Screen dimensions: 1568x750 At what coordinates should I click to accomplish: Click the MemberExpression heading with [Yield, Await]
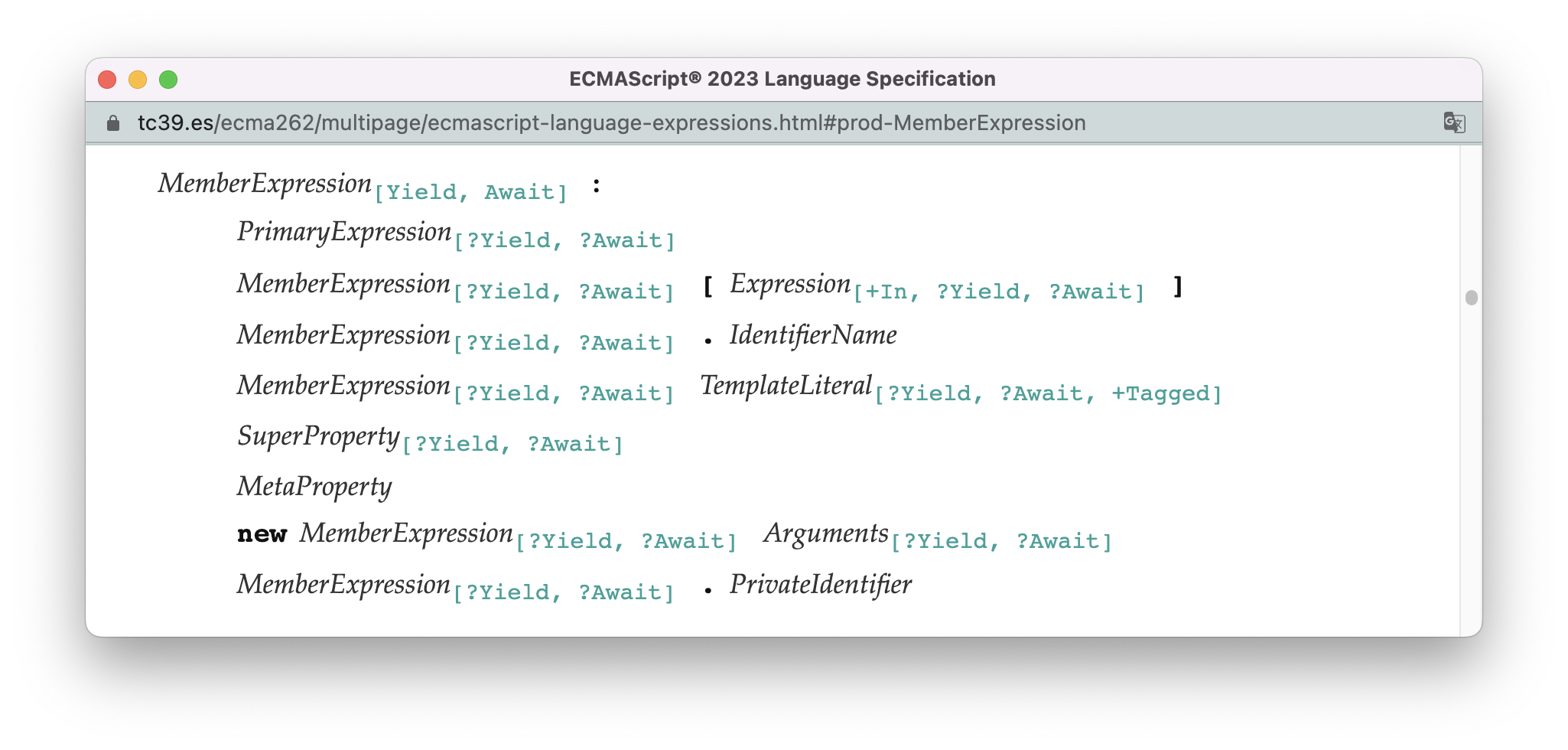pos(265,184)
